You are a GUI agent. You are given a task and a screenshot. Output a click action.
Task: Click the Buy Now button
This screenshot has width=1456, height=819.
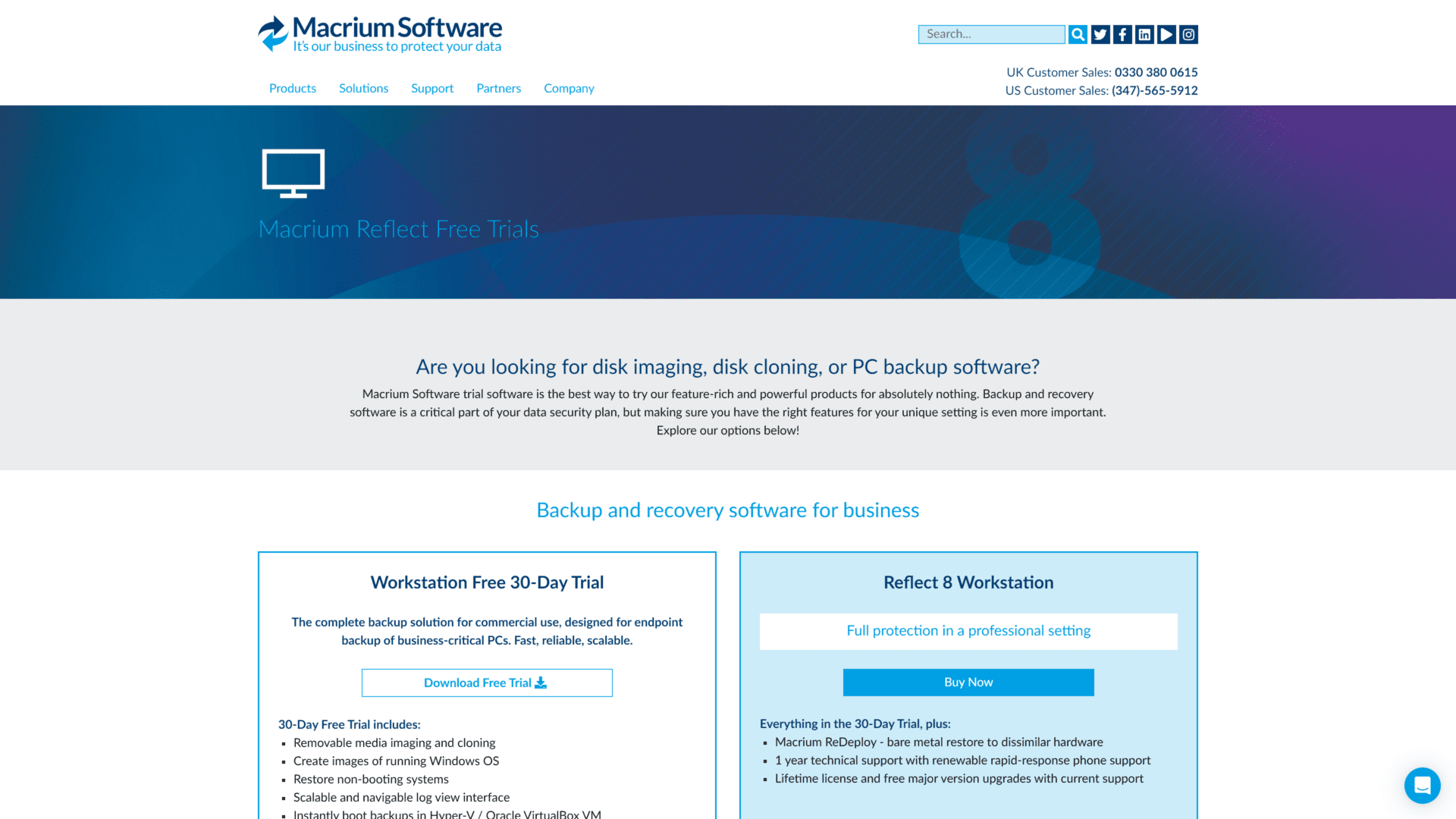pos(968,682)
